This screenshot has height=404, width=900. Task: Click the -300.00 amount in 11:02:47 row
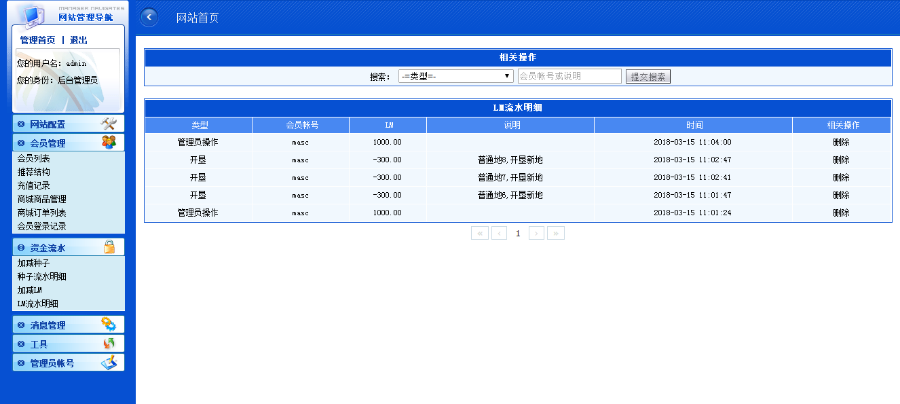pyautogui.click(x=387, y=160)
